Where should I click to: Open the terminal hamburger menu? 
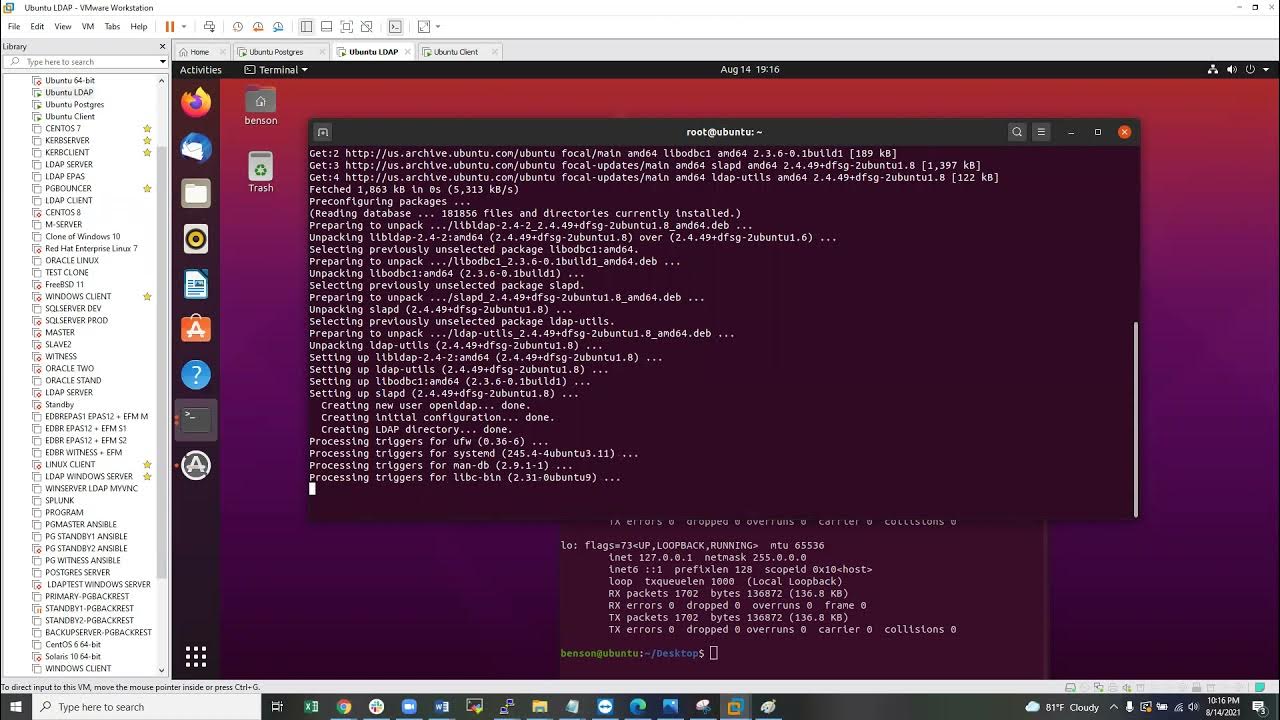click(x=1041, y=132)
